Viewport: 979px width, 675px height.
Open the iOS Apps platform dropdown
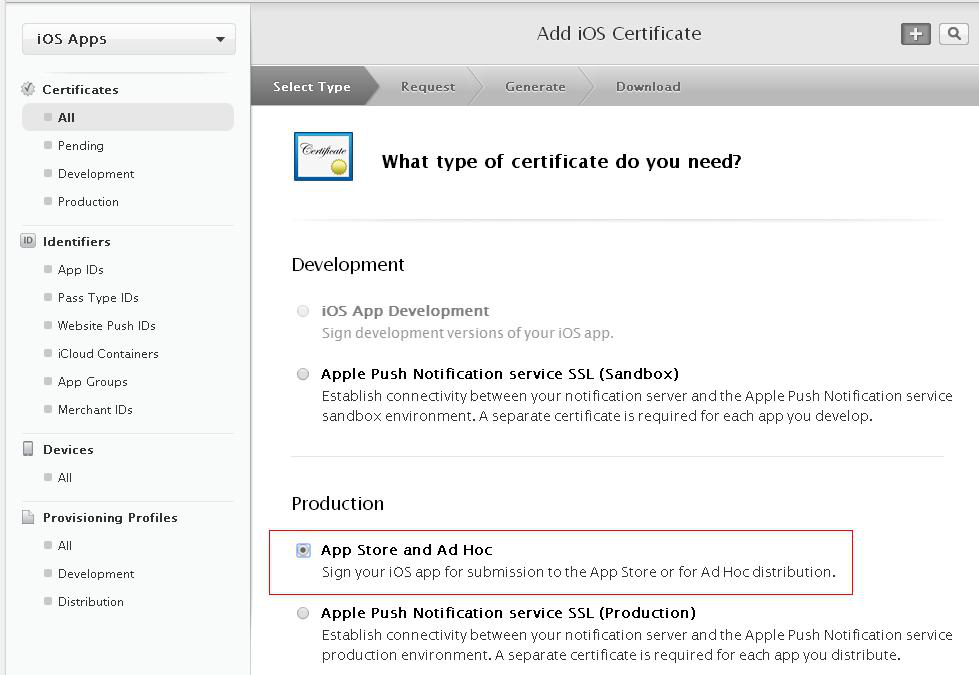(129, 39)
